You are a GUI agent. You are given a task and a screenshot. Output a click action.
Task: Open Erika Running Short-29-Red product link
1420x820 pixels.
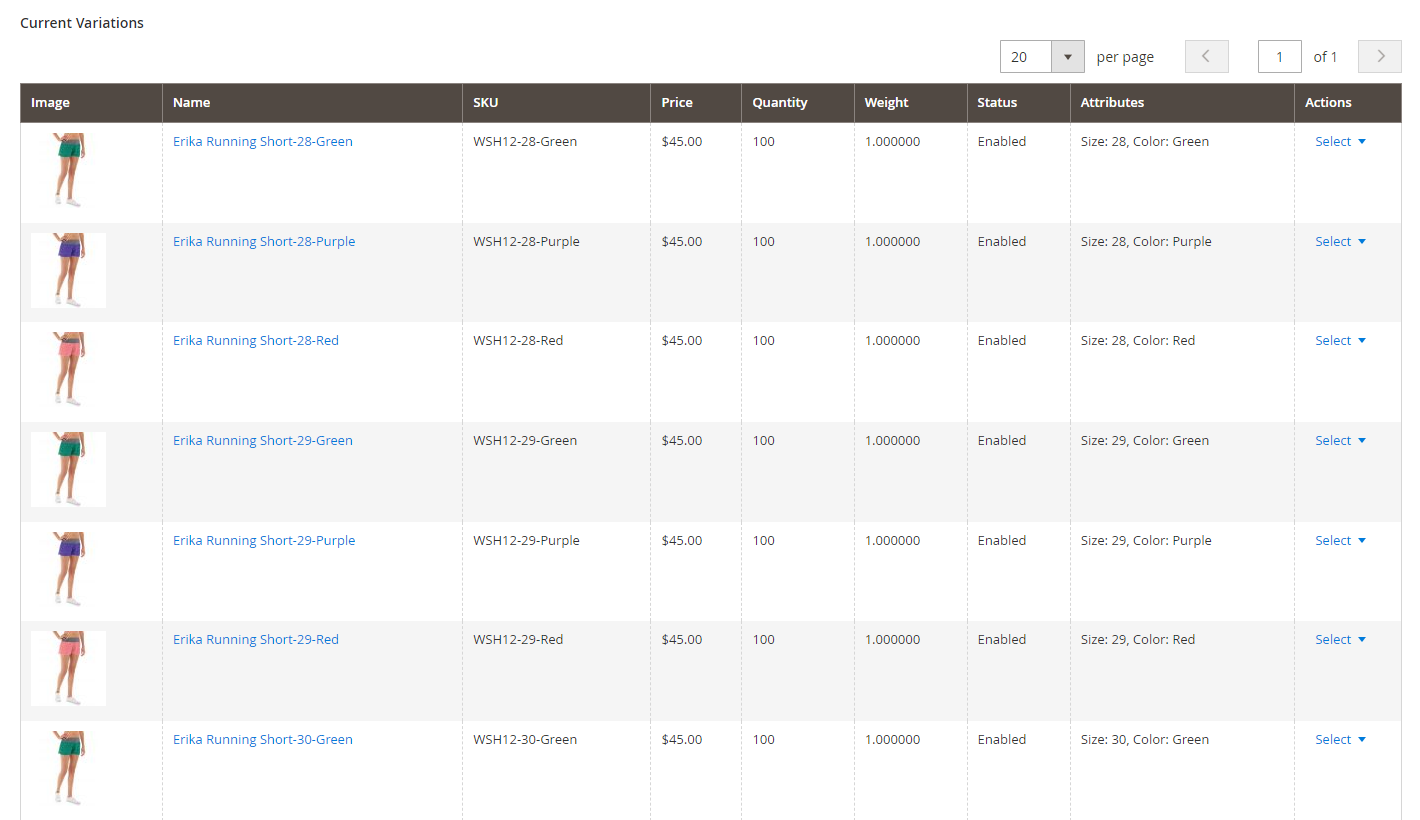click(256, 640)
